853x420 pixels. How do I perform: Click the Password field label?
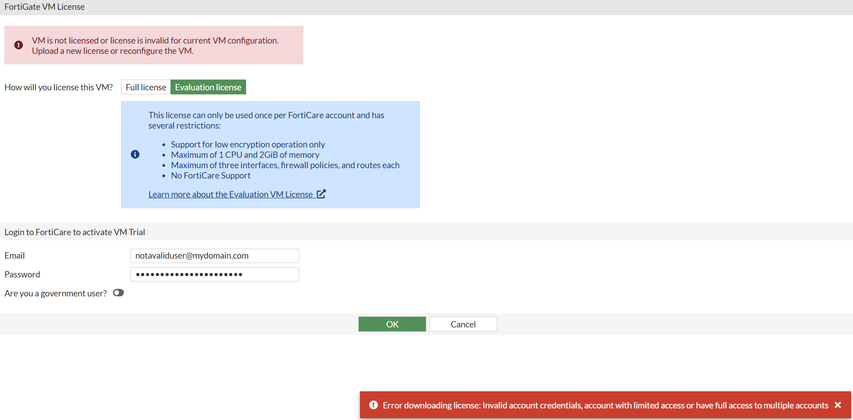pos(22,274)
